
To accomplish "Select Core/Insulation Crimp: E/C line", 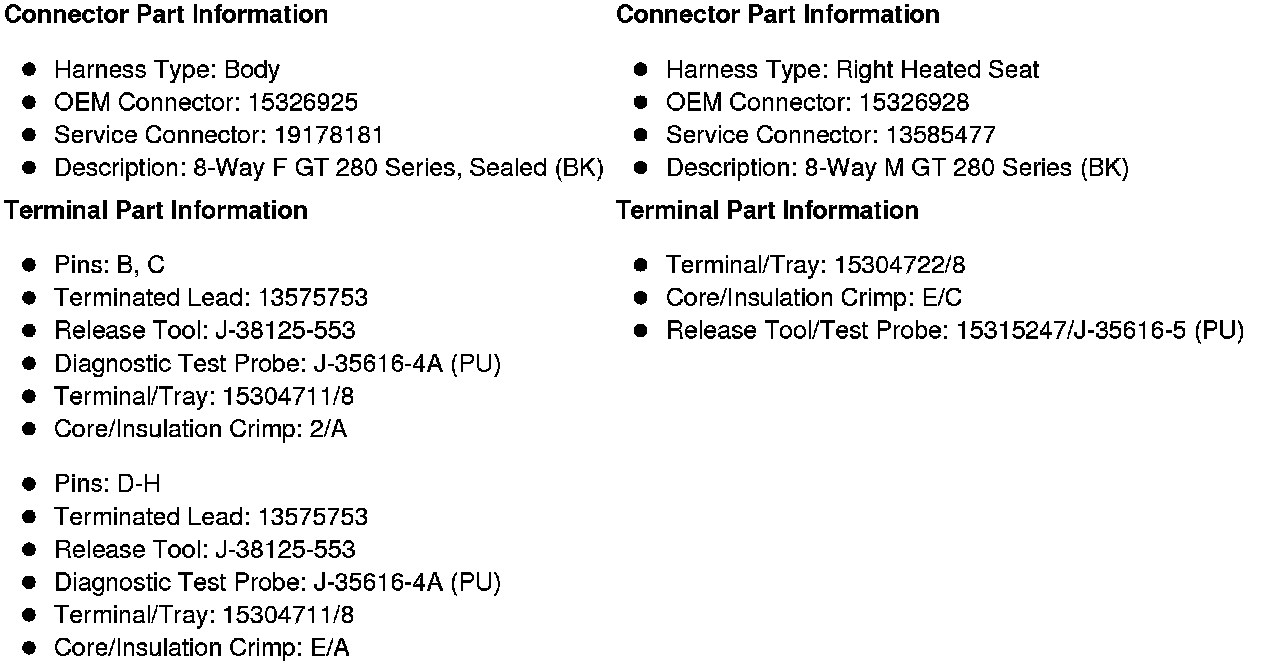I will point(814,298).
